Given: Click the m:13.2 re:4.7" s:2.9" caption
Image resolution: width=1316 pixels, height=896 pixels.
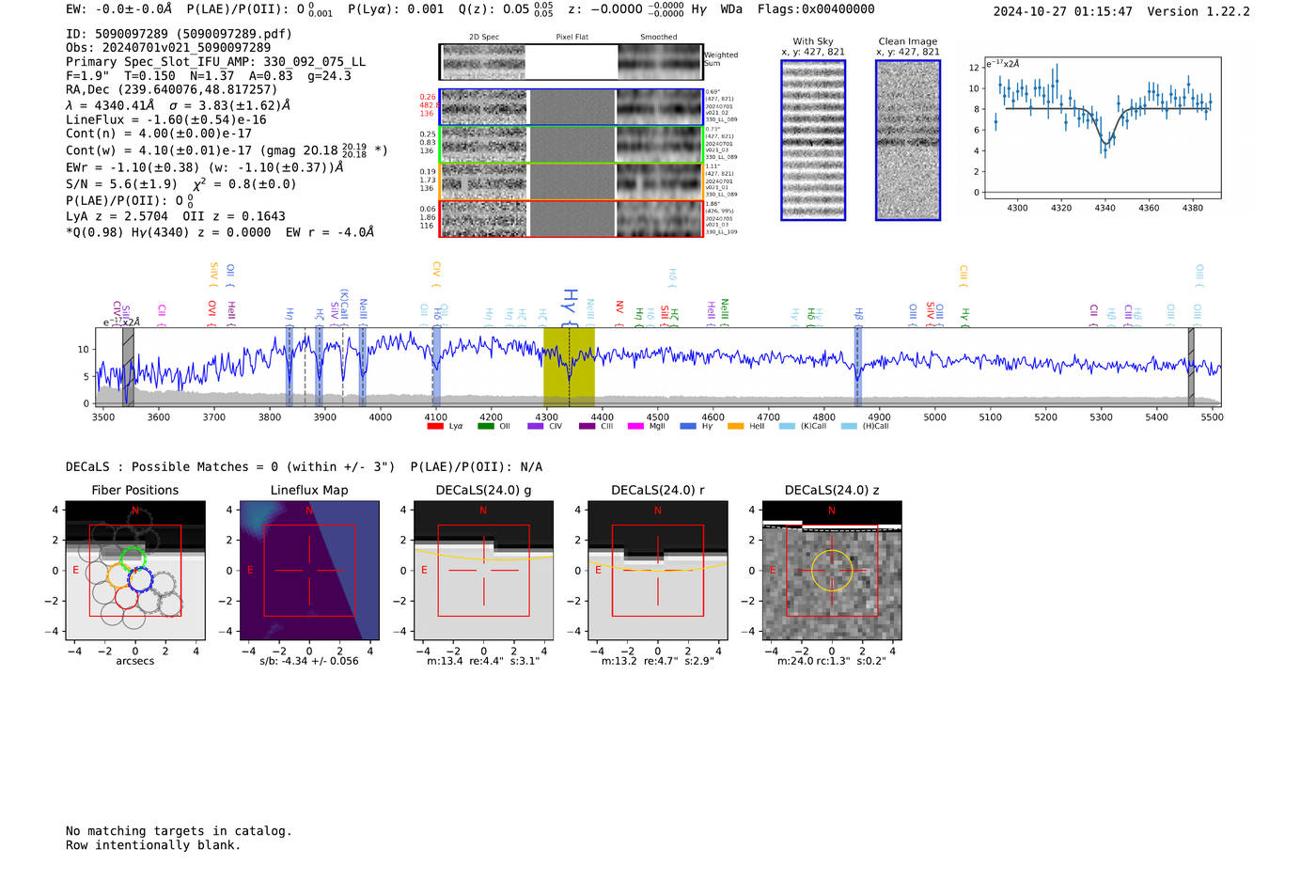Looking at the screenshot, I should point(658,661).
